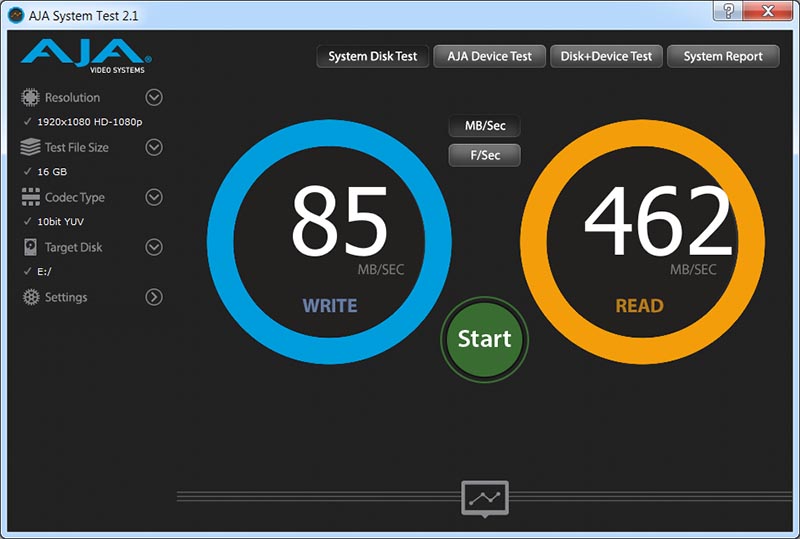This screenshot has height=539, width=800.
Task: Click the 462 read speed value
Action: pyautogui.click(x=658, y=221)
